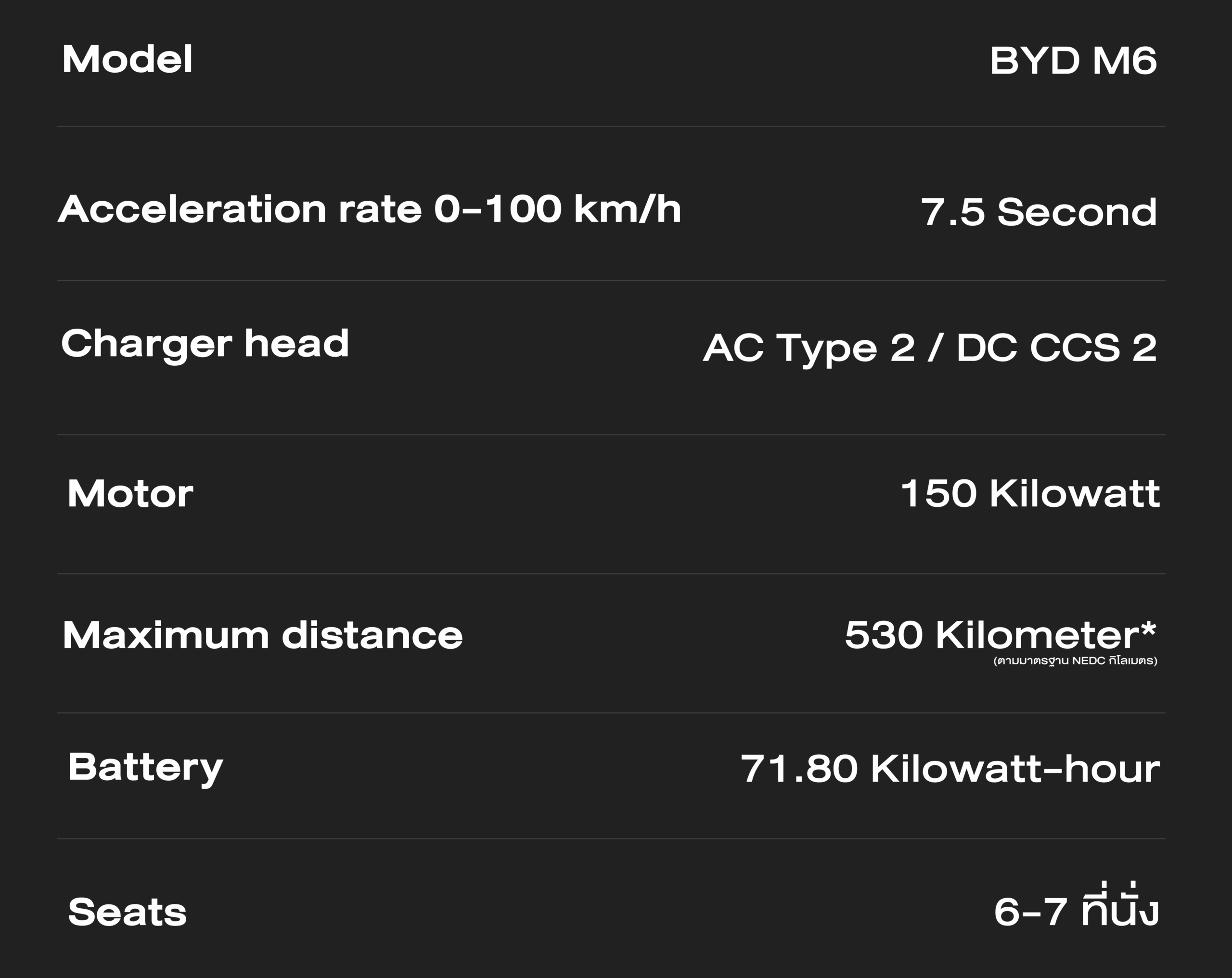Viewport: 1232px width, 978px height.
Task: Click the "Acceleration rate" words
Action: coord(240,209)
